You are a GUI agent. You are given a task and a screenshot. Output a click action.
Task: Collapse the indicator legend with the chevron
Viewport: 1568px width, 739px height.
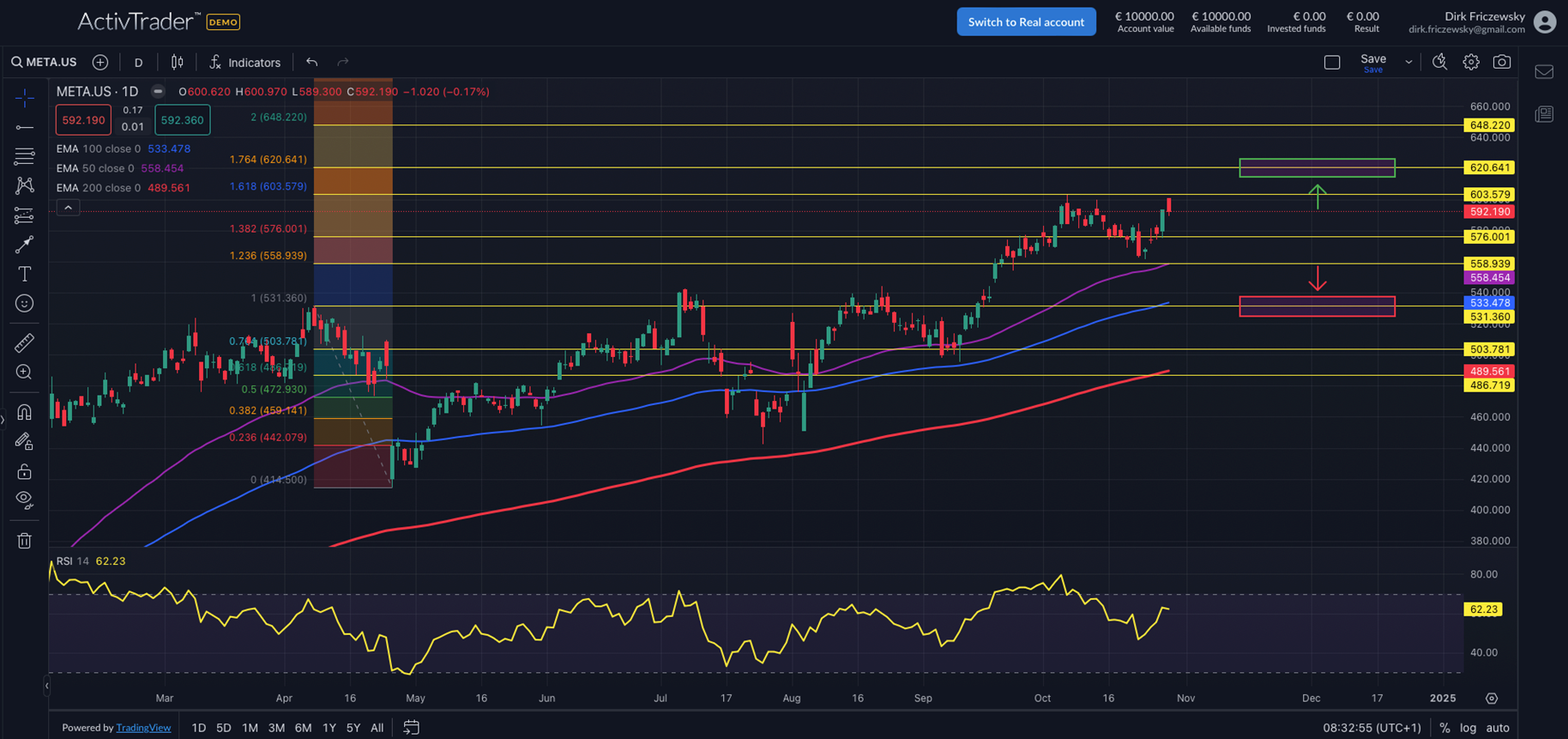[68, 208]
